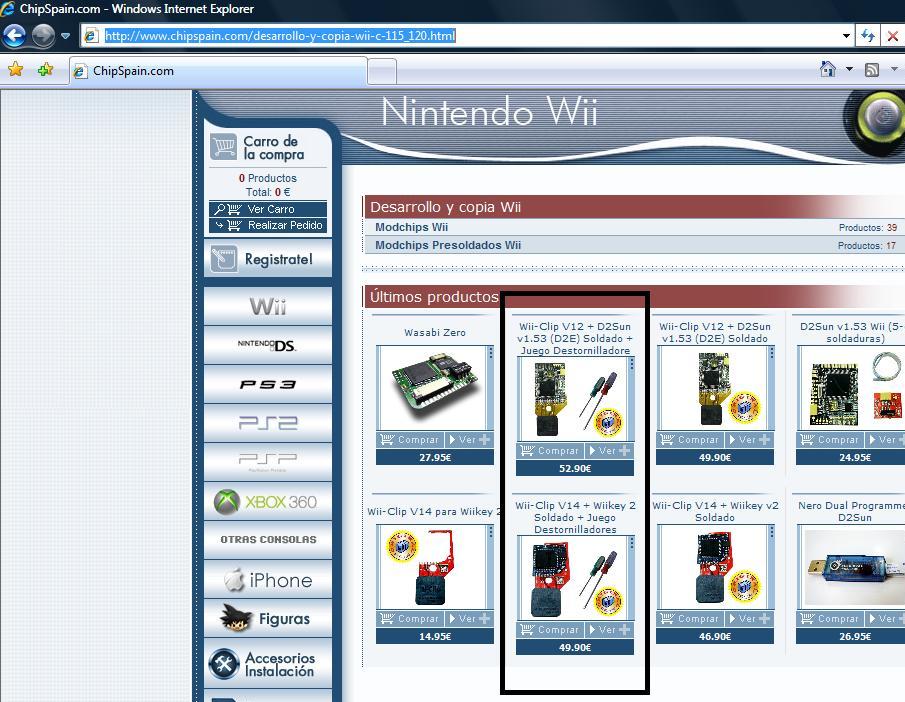The width and height of the screenshot is (905, 702).
Task: Click Comprar for the 24.95€ D2Sun v1.53
Action: click(x=831, y=439)
